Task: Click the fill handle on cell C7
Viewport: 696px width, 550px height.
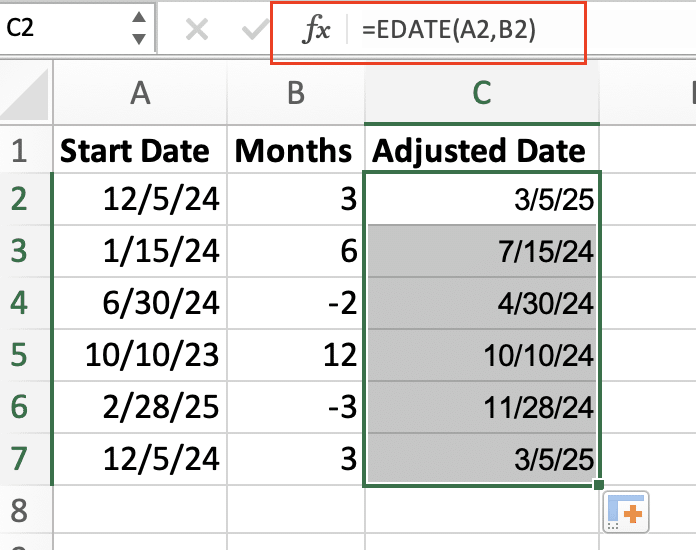Action: point(599,485)
